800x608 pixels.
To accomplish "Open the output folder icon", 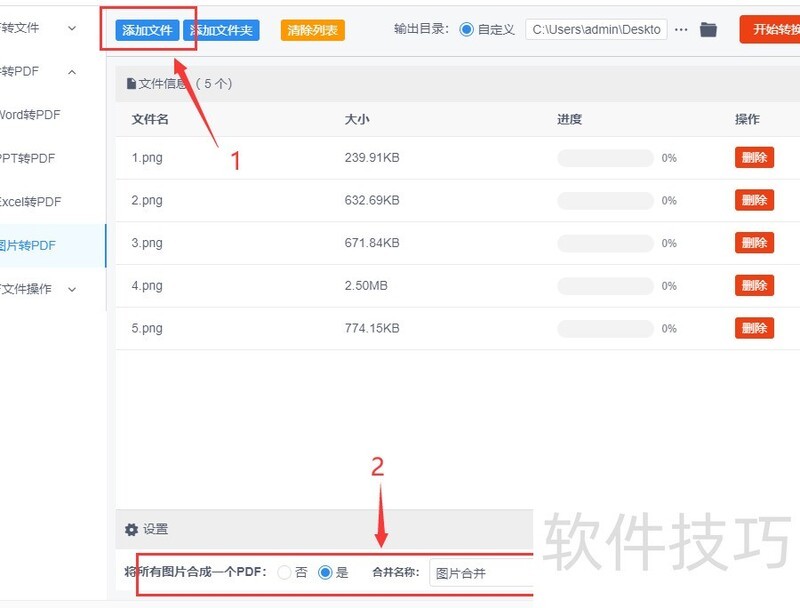I will tap(708, 30).
